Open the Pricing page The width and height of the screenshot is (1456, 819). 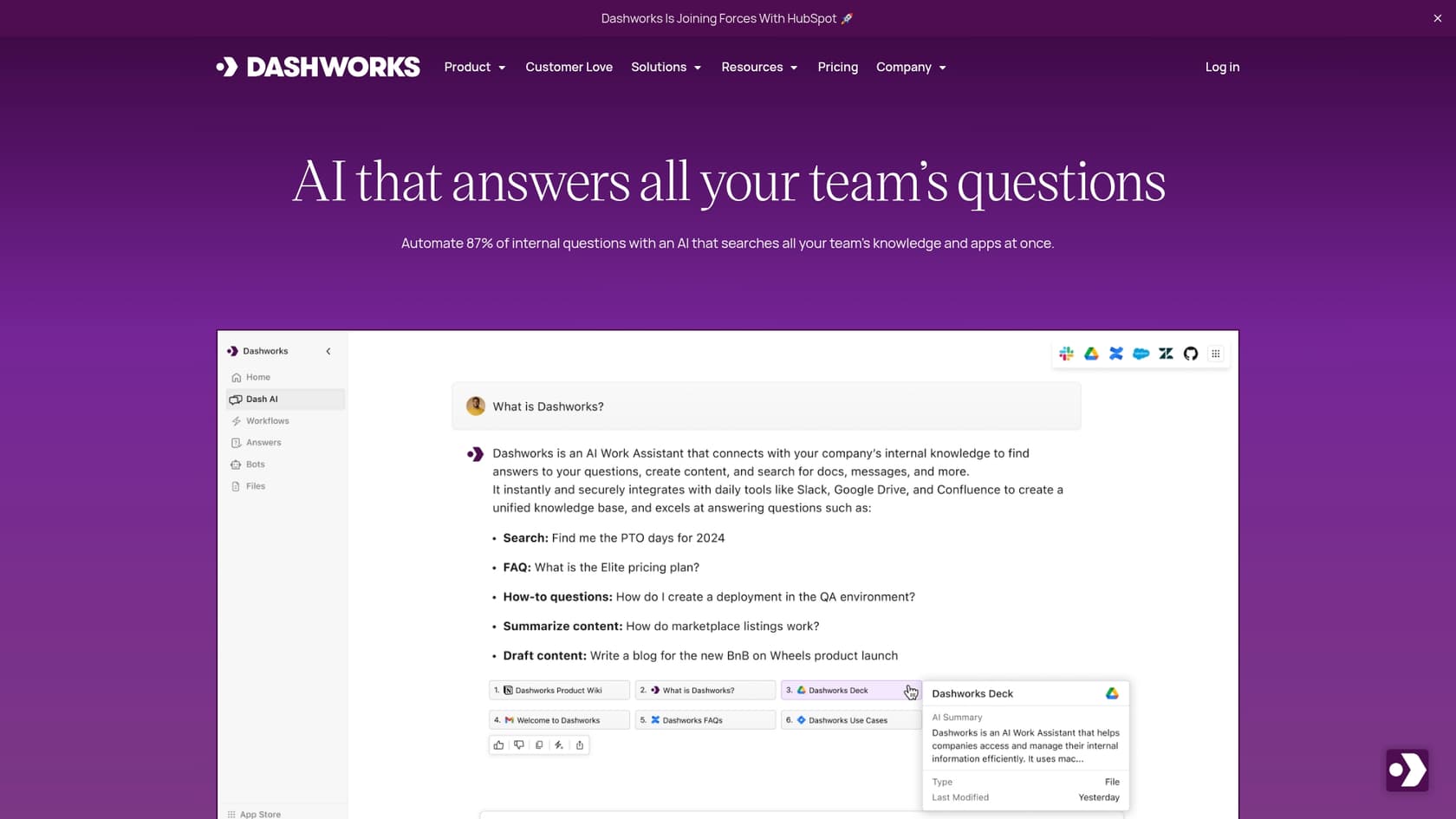point(837,67)
